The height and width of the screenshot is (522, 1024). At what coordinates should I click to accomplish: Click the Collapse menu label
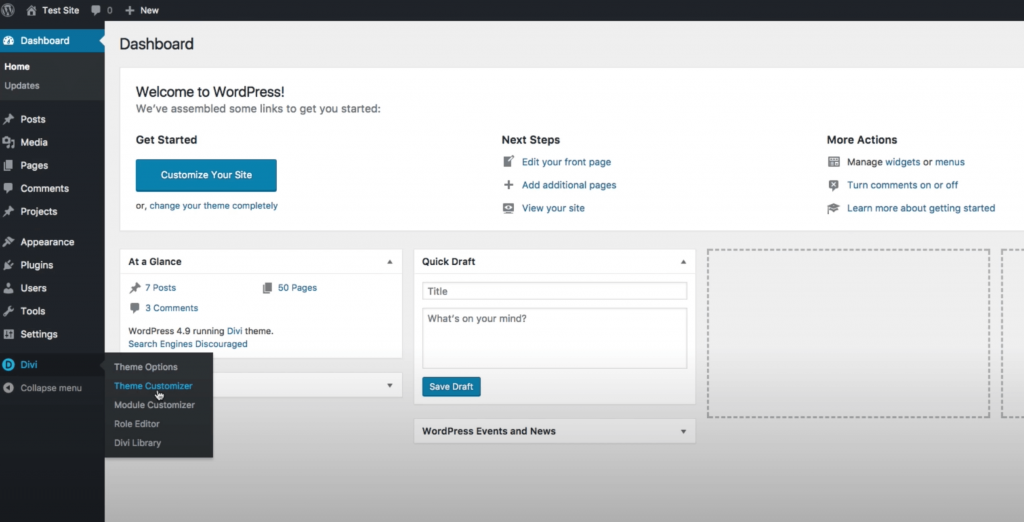[x=51, y=388]
